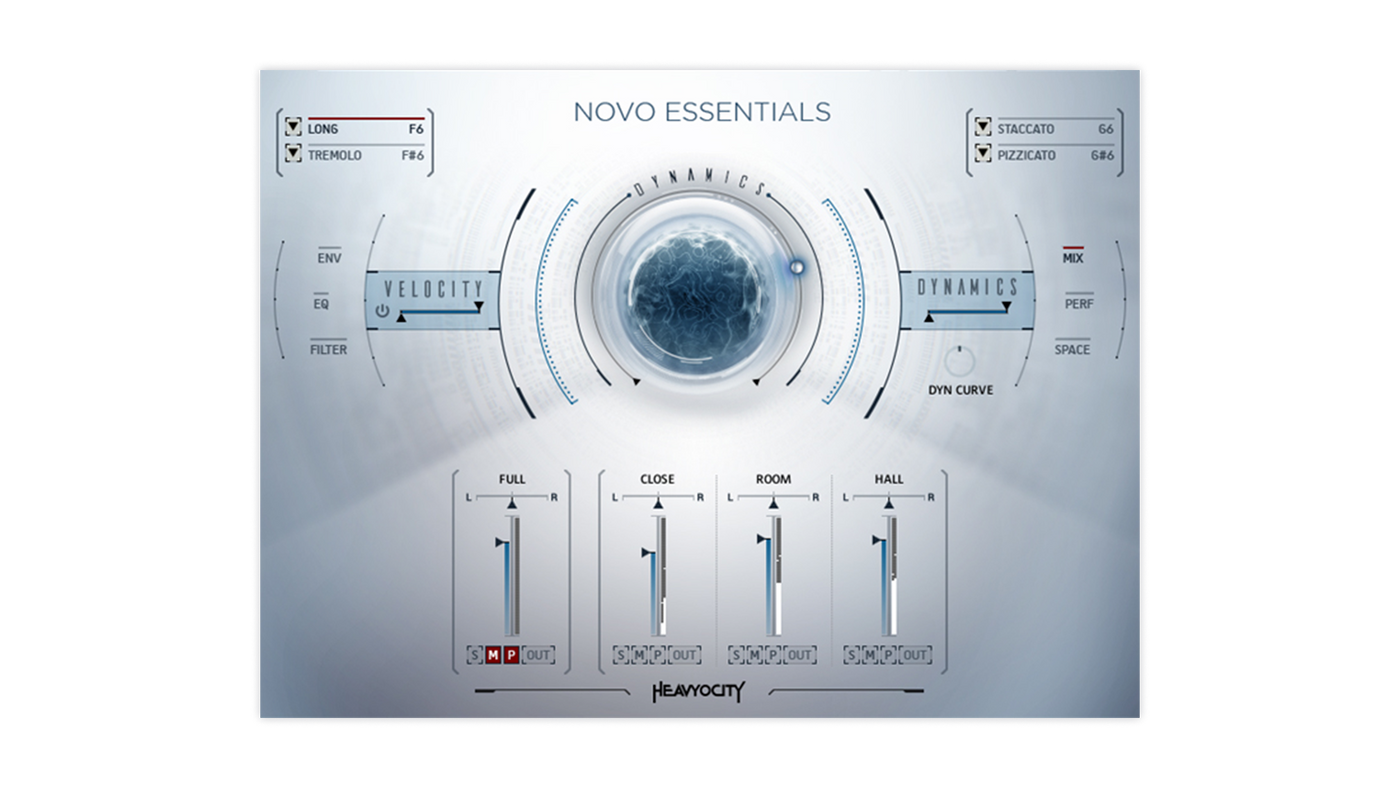This screenshot has height=788, width=1400.
Task: Open the TREMOLO articulation dropdown arrow
Action: pos(293,153)
